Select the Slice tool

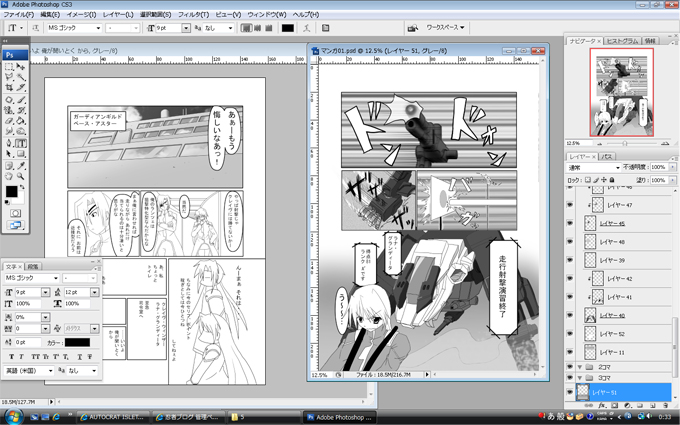point(20,88)
